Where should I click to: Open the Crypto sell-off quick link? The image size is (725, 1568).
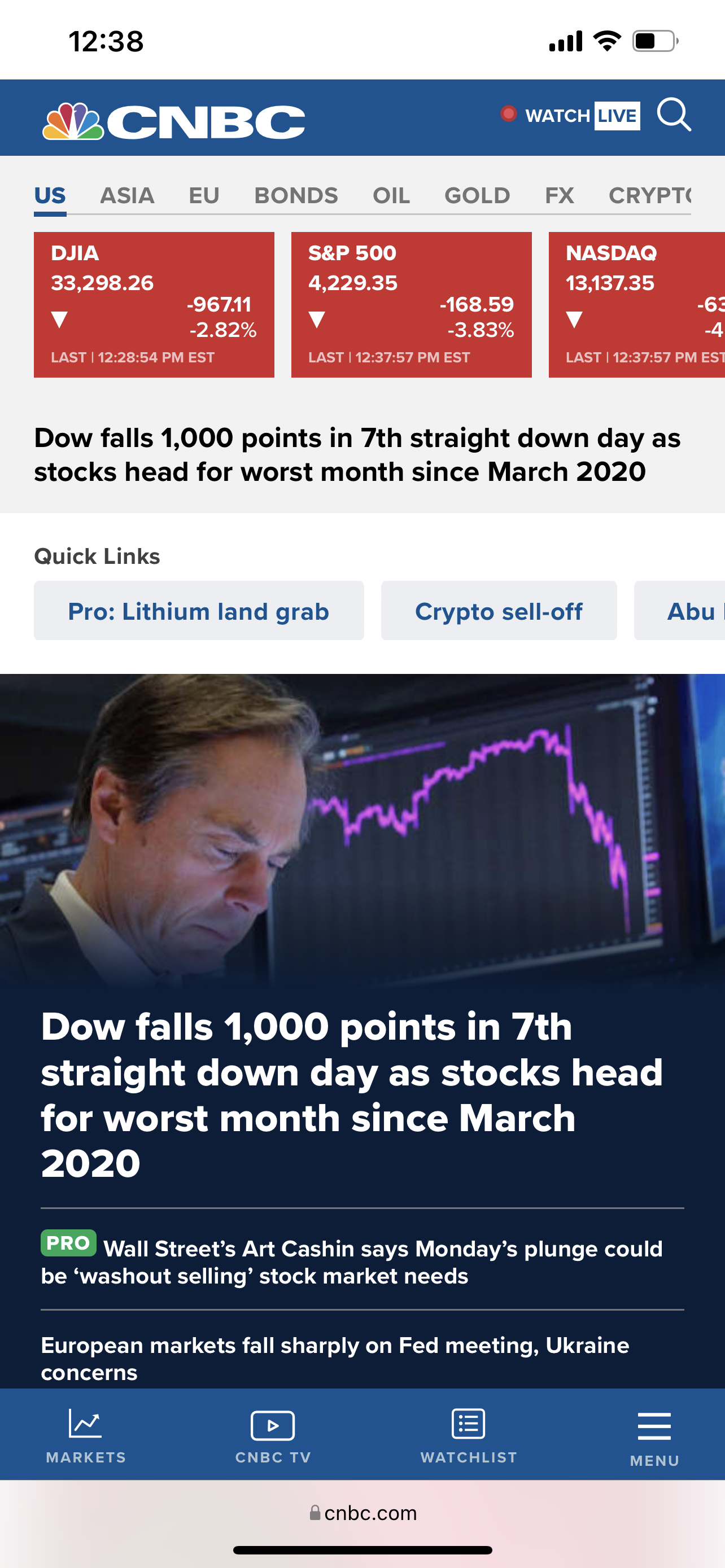499,611
